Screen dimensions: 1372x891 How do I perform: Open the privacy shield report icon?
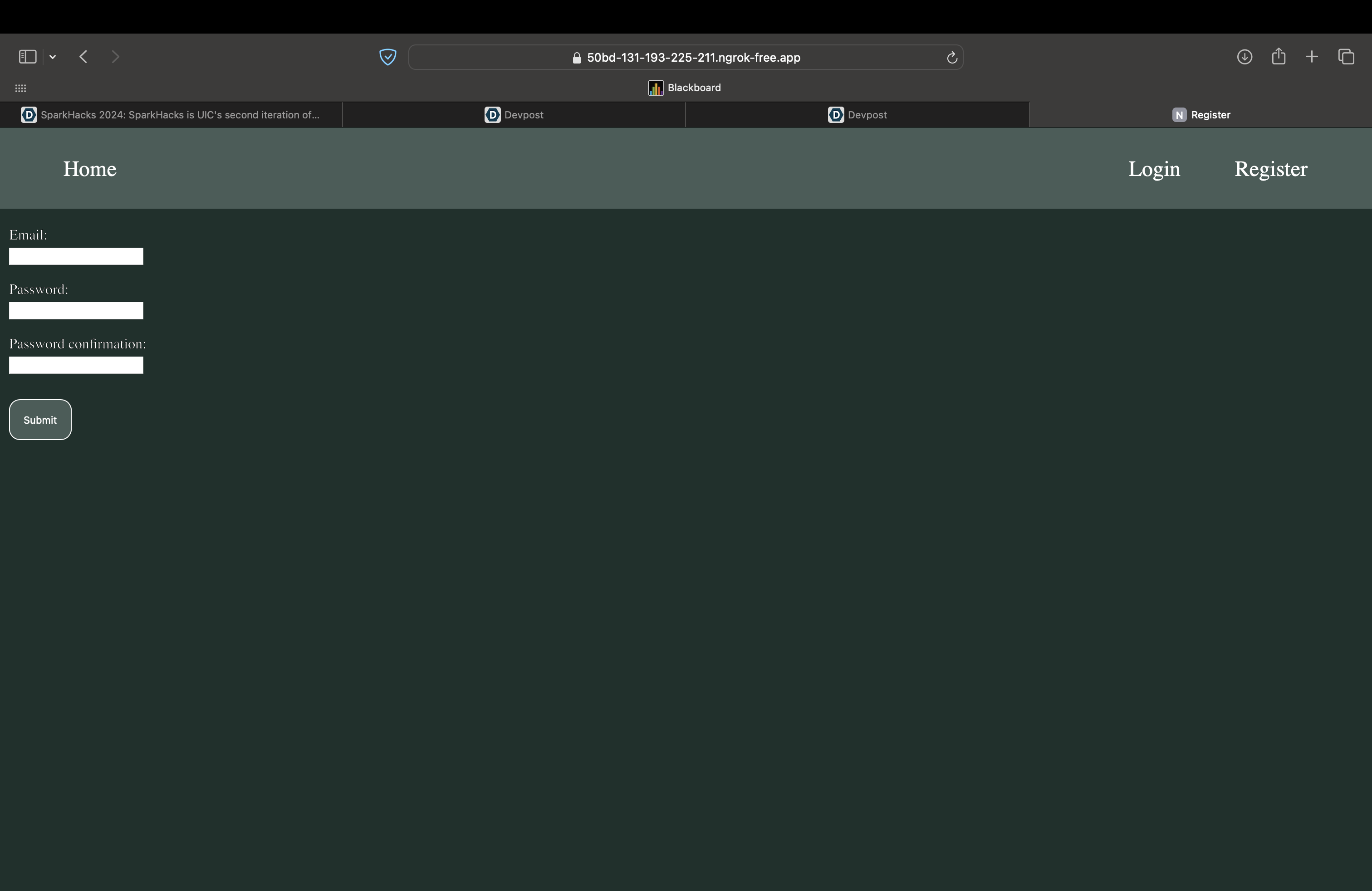[387, 57]
